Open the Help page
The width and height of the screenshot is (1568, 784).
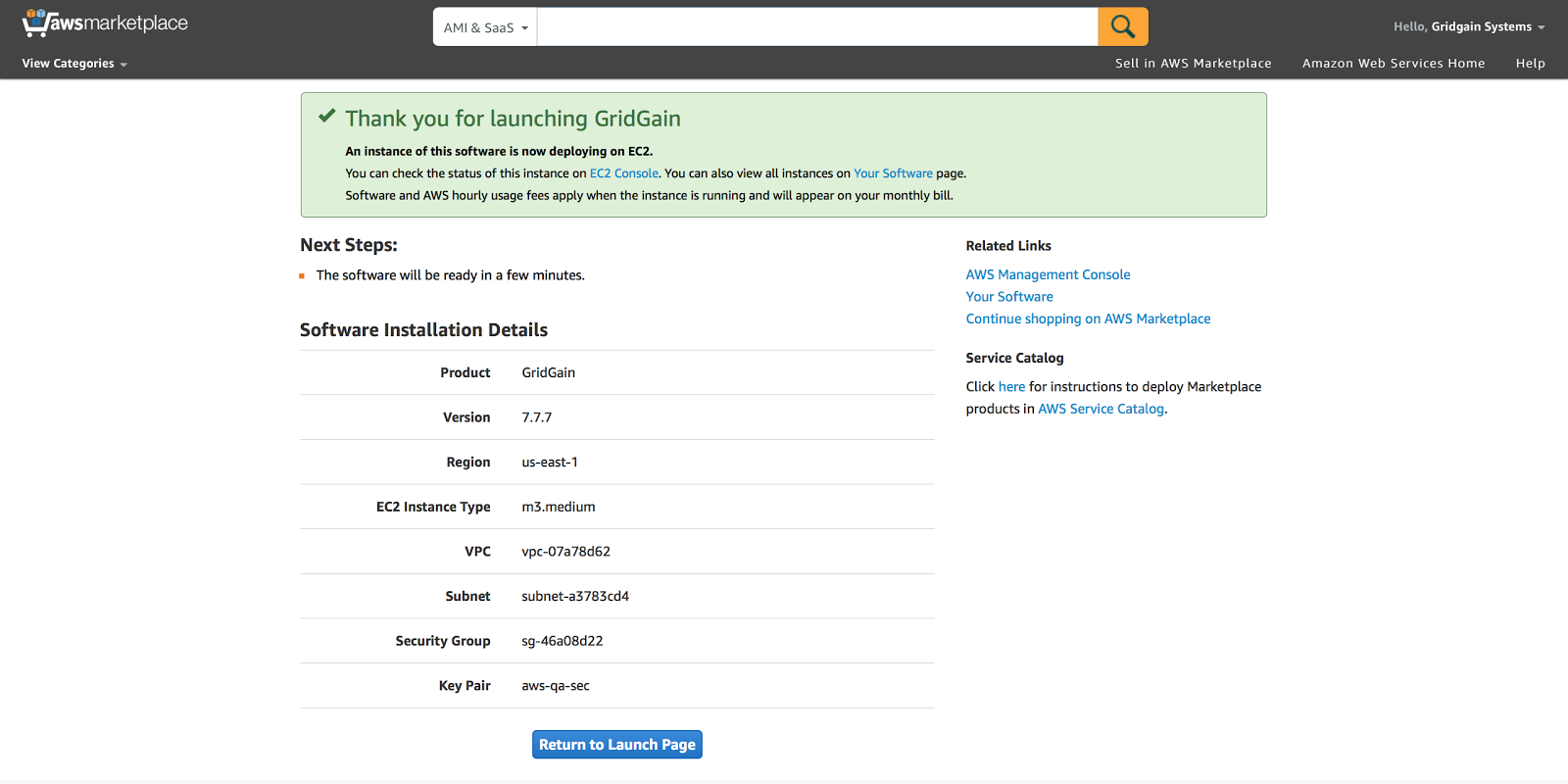point(1530,64)
